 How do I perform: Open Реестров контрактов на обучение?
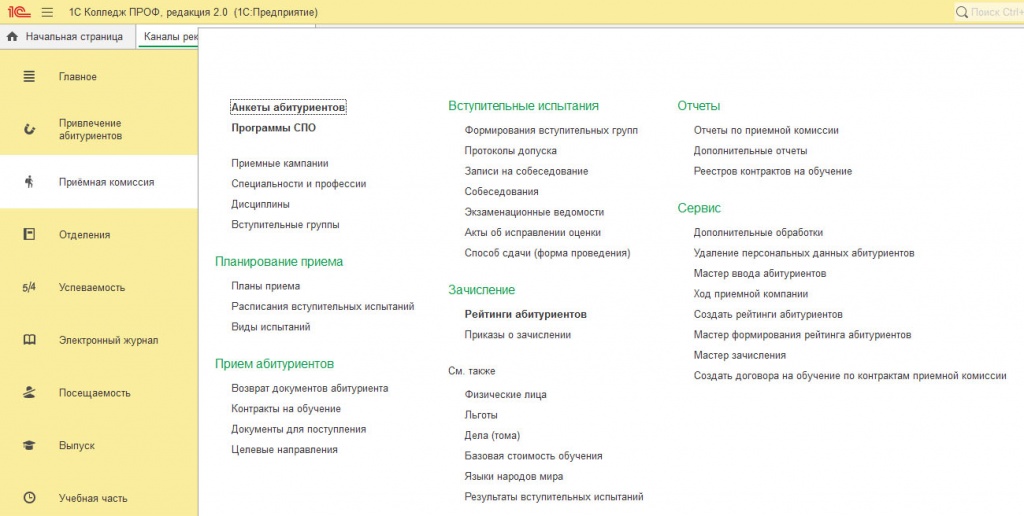click(773, 172)
